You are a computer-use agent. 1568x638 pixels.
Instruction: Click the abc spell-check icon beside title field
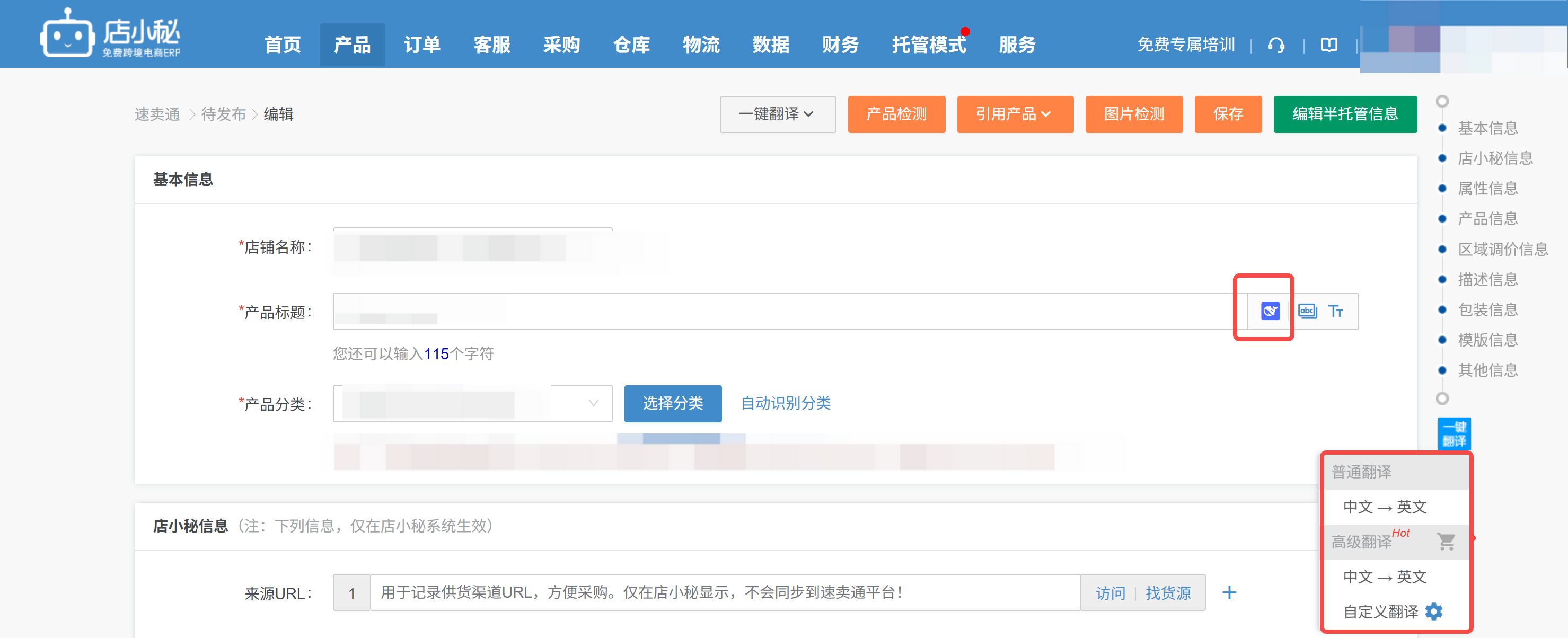coord(1308,311)
